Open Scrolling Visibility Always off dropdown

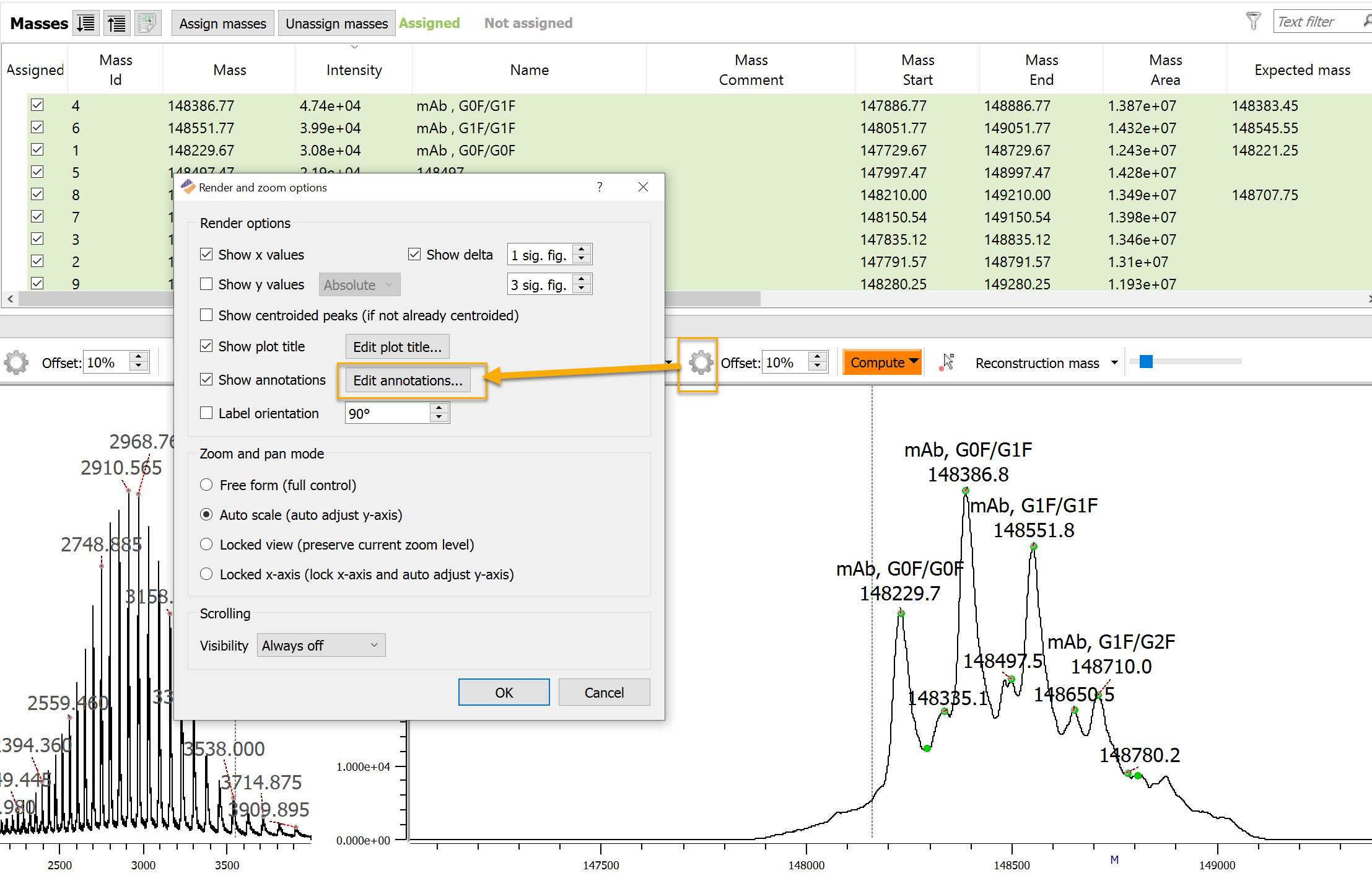[321, 646]
